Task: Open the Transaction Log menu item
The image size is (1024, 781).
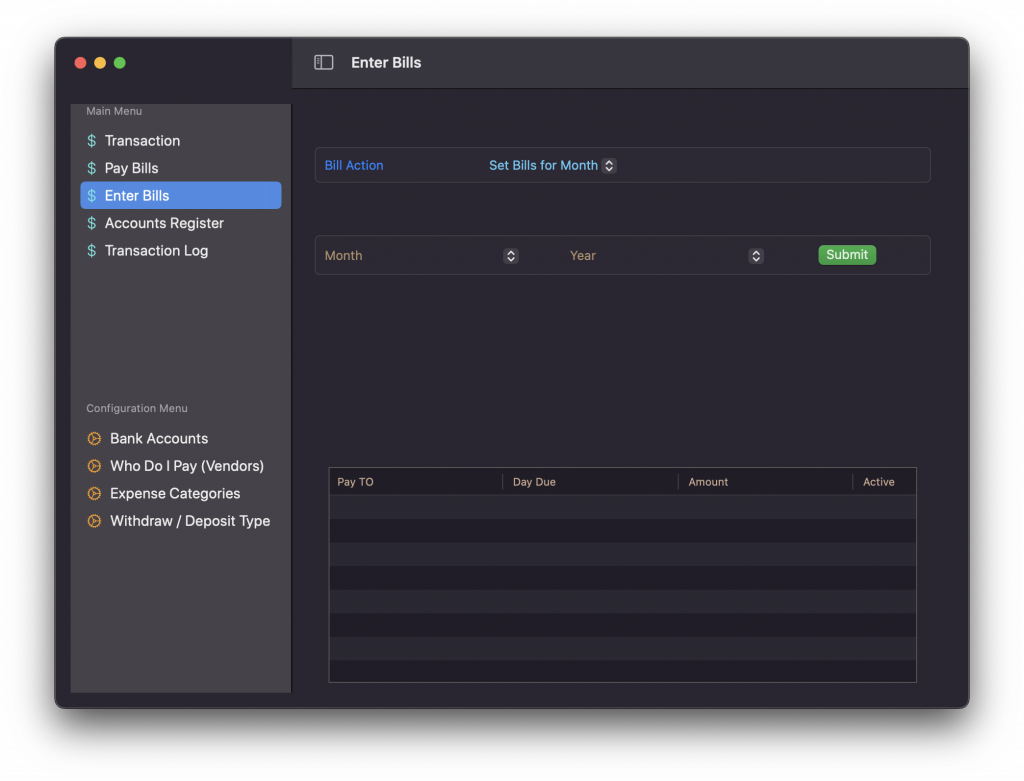Action: click(156, 251)
